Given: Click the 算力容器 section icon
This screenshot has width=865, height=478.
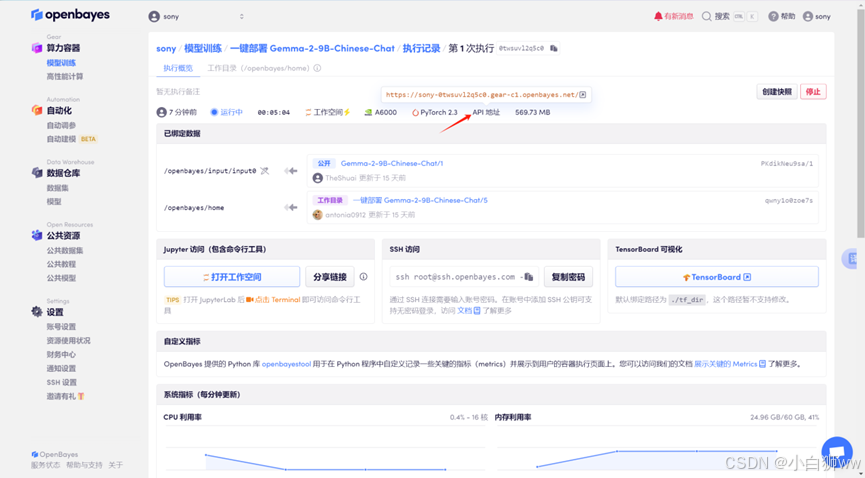Looking at the screenshot, I should click(36, 48).
